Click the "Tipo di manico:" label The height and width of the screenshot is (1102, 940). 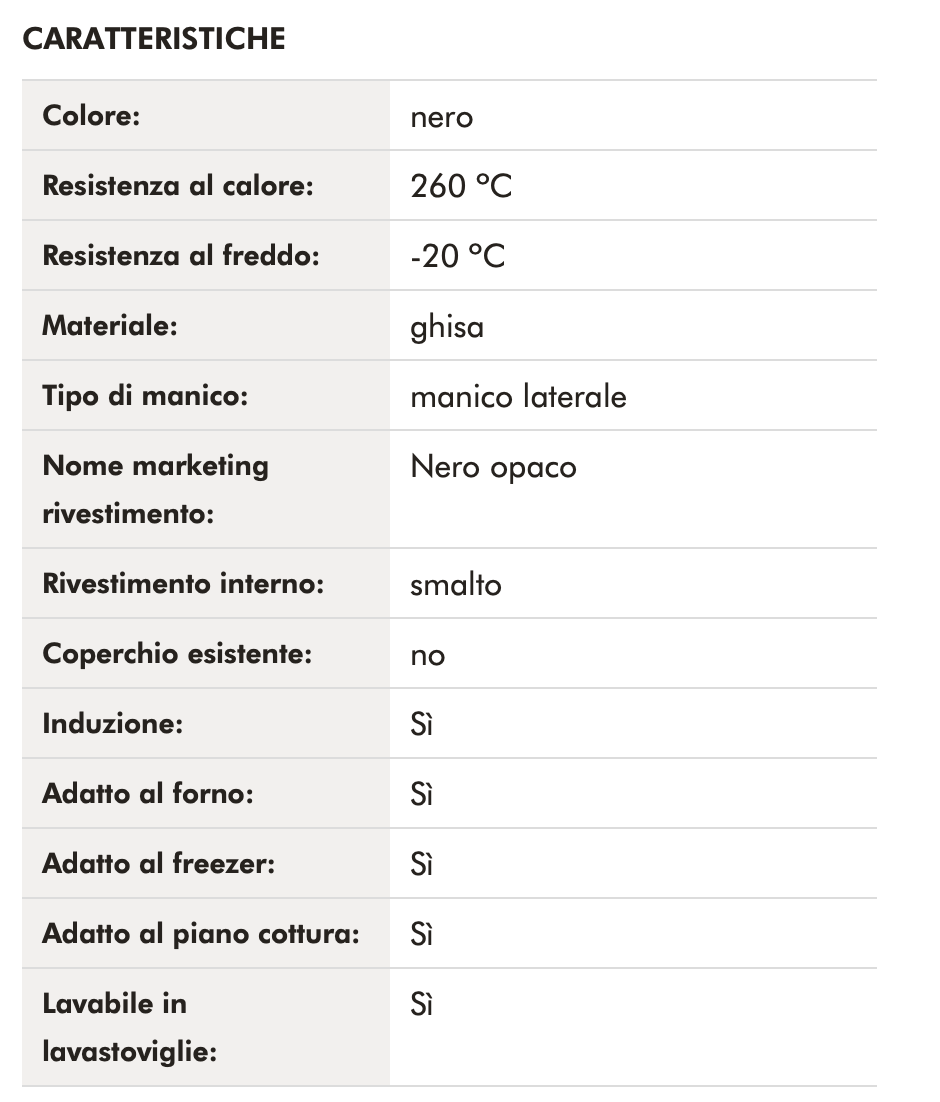point(144,396)
